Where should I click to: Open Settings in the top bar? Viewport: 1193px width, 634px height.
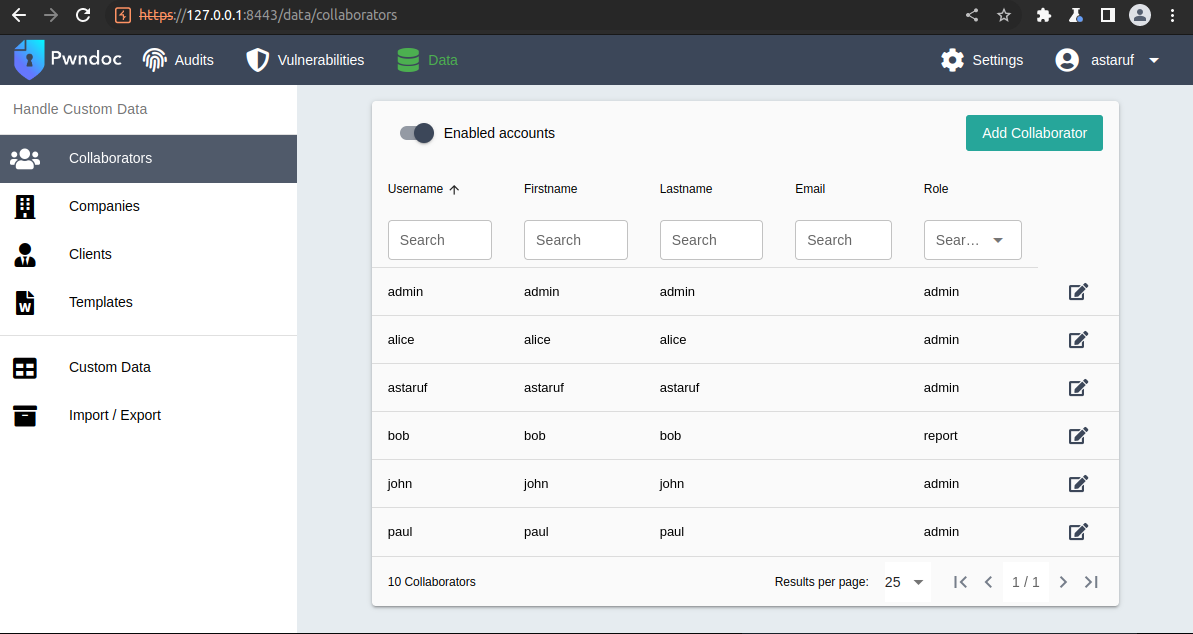click(x=982, y=60)
